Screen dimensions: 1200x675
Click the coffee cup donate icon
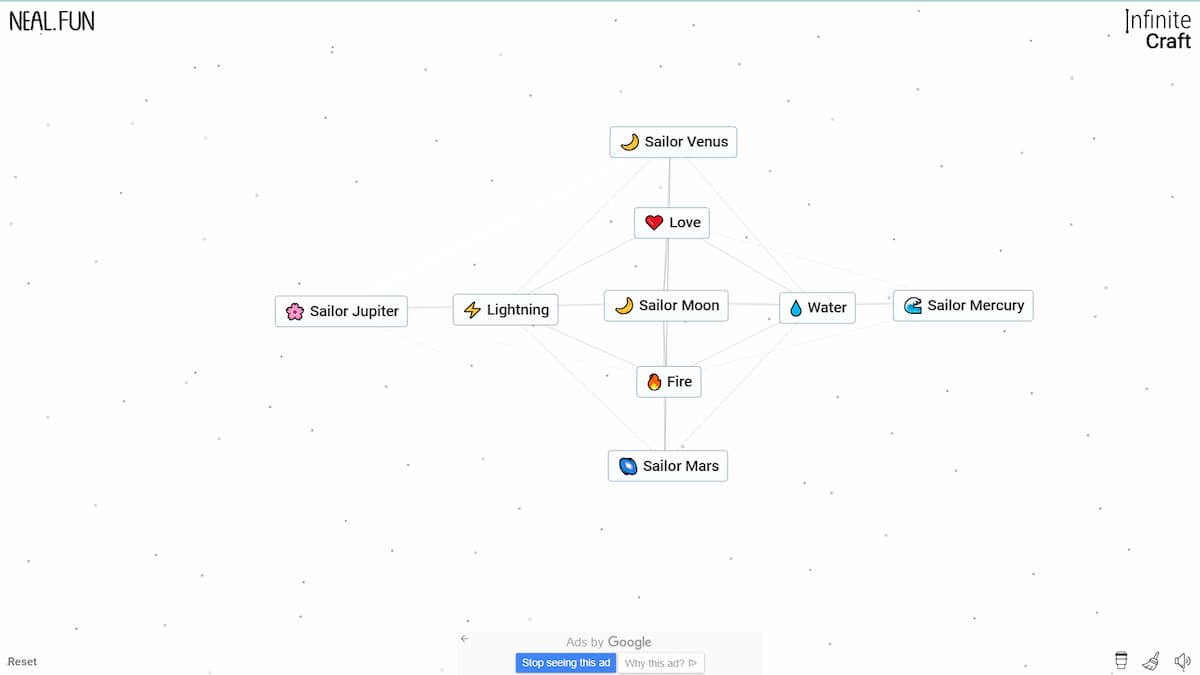point(1121,660)
